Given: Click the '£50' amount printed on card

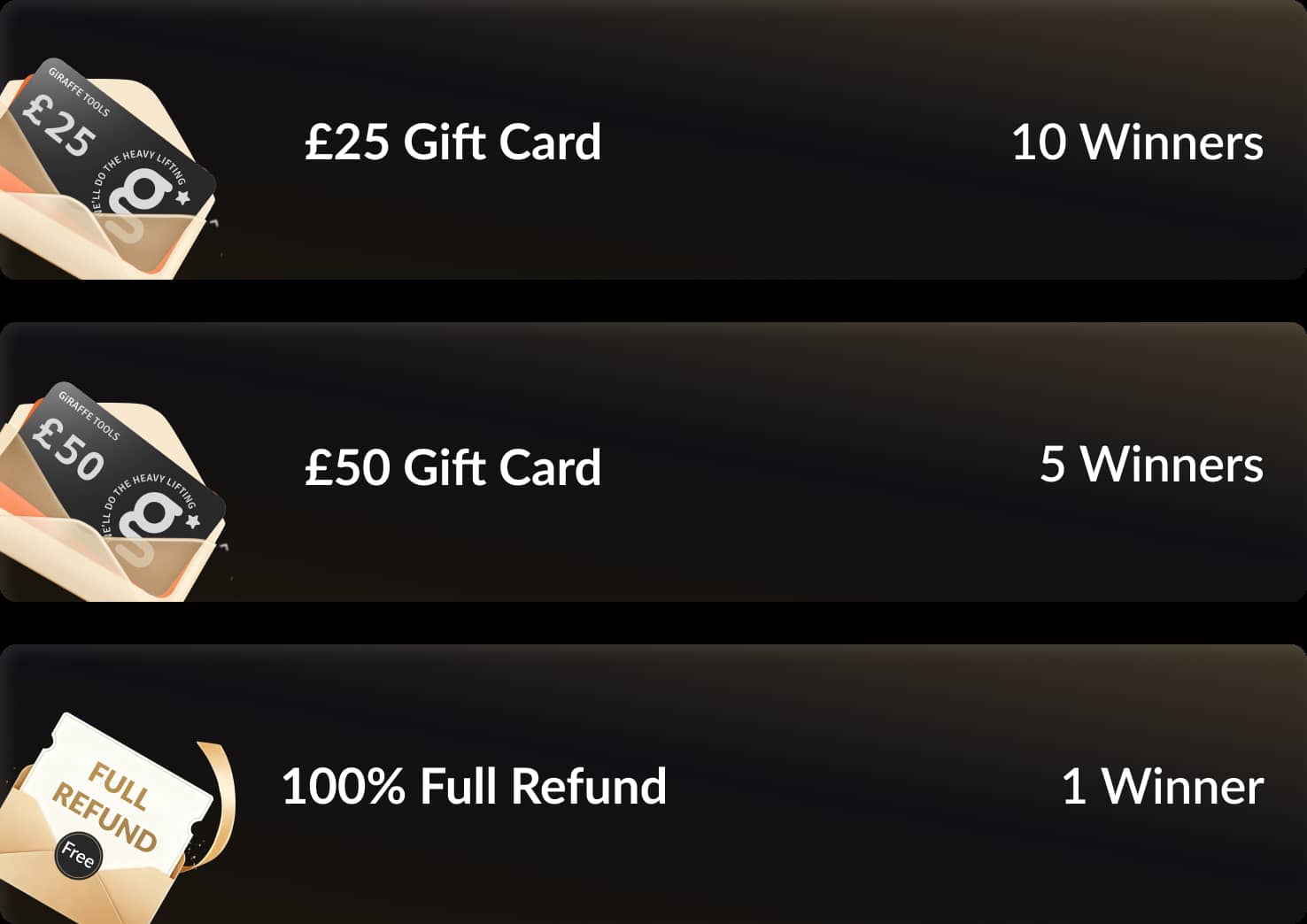Looking at the screenshot, I should [68, 450].
